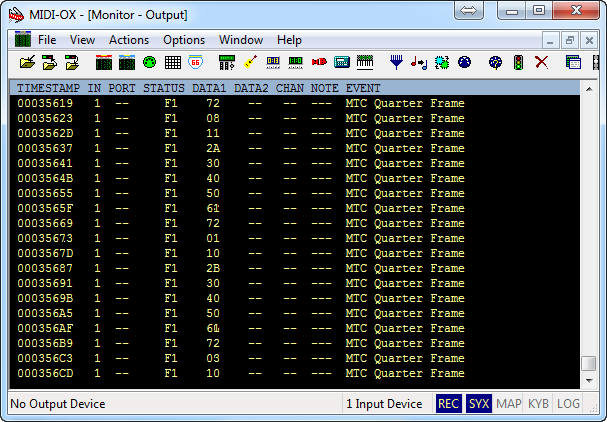
Task: Expand the Actions menu
Action: [x=128, y=40]
